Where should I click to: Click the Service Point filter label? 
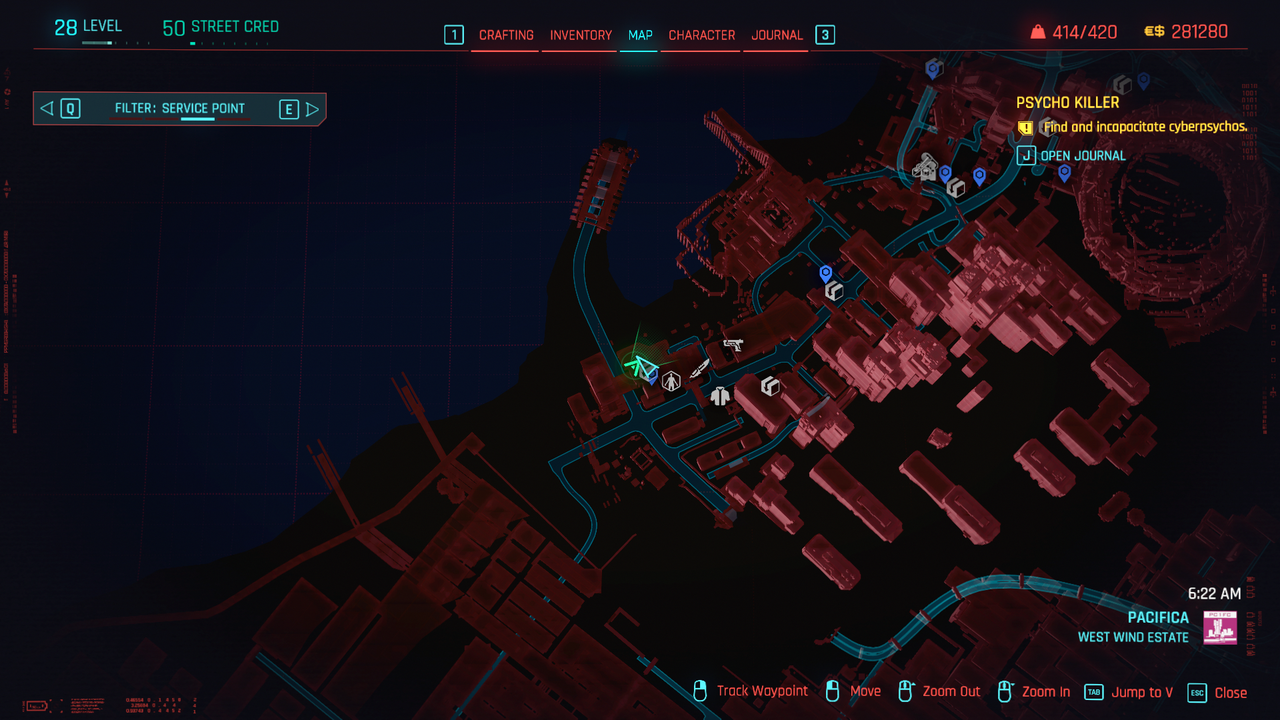point(180,108)
